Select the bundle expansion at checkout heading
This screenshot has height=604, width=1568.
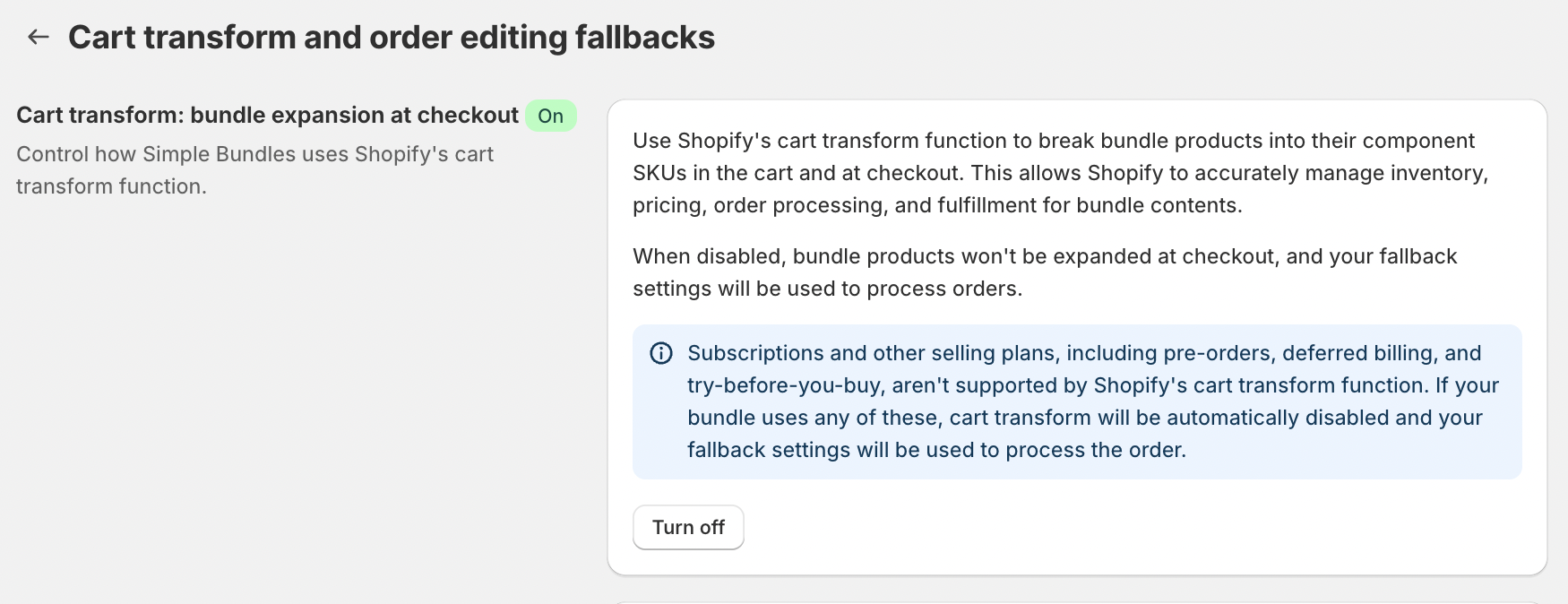point(267,116)
